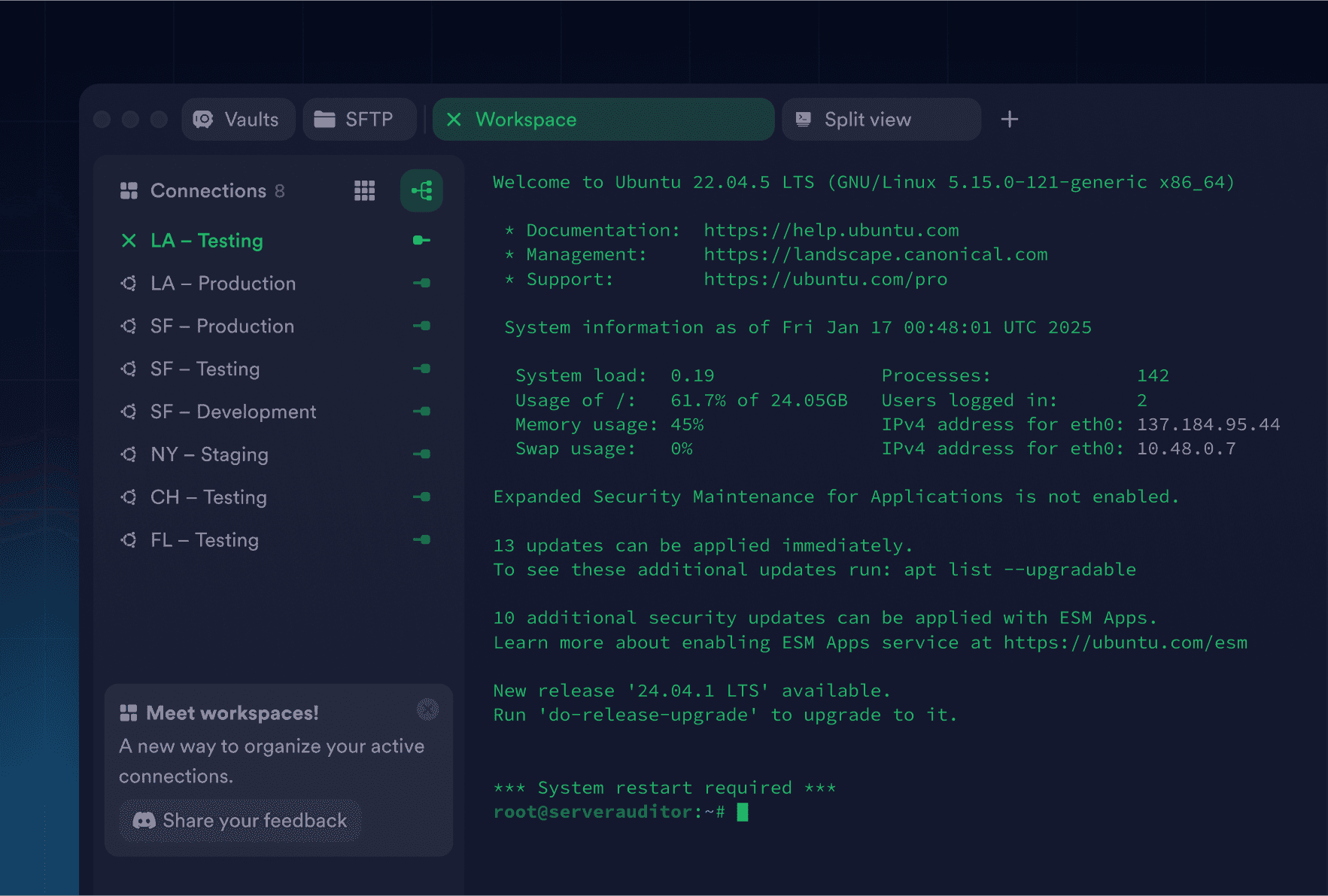
Task: Dismiss the Meet workspaces card
Action: (427, 709)
